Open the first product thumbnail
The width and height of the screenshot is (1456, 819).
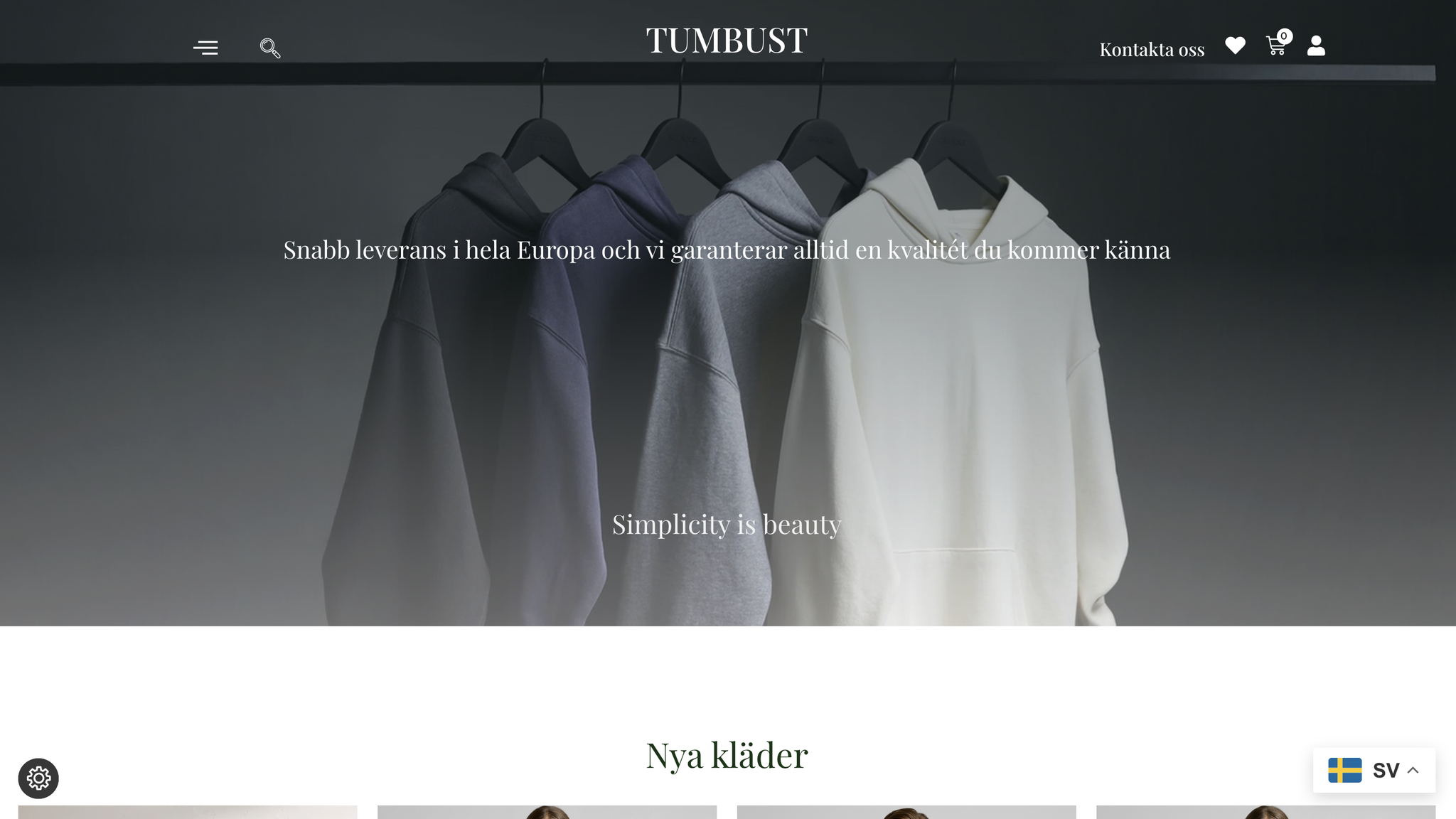click(188, 812)
